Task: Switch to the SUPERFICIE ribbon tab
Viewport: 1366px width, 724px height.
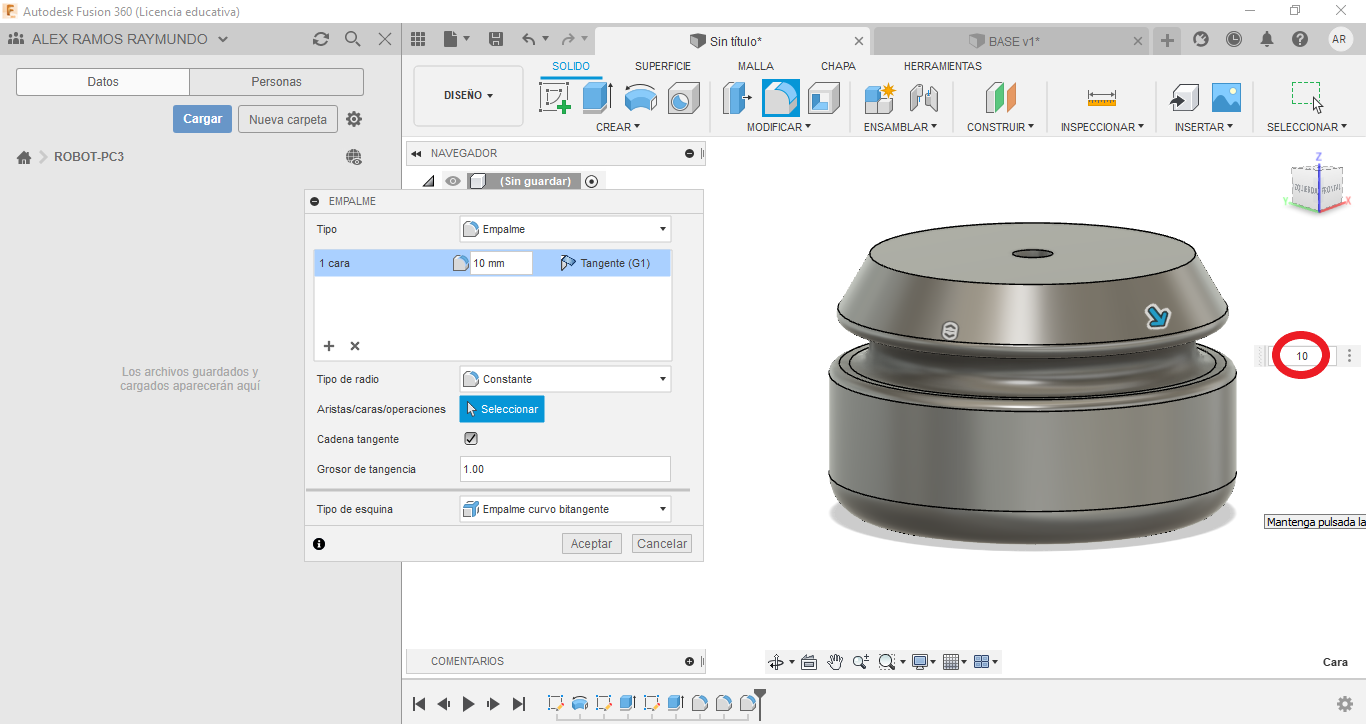Action: point(662,66)
